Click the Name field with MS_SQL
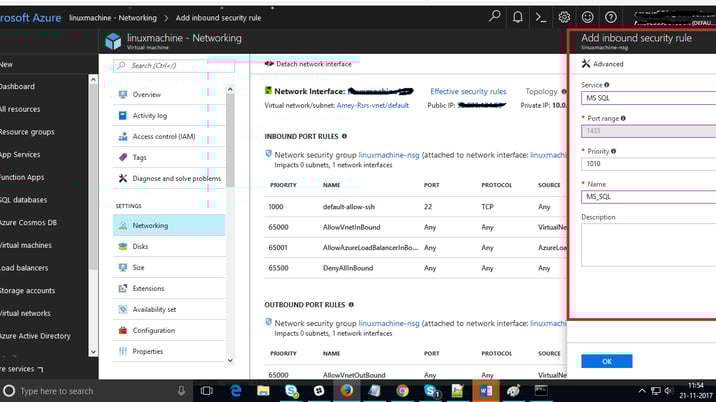 click(648, 196)
